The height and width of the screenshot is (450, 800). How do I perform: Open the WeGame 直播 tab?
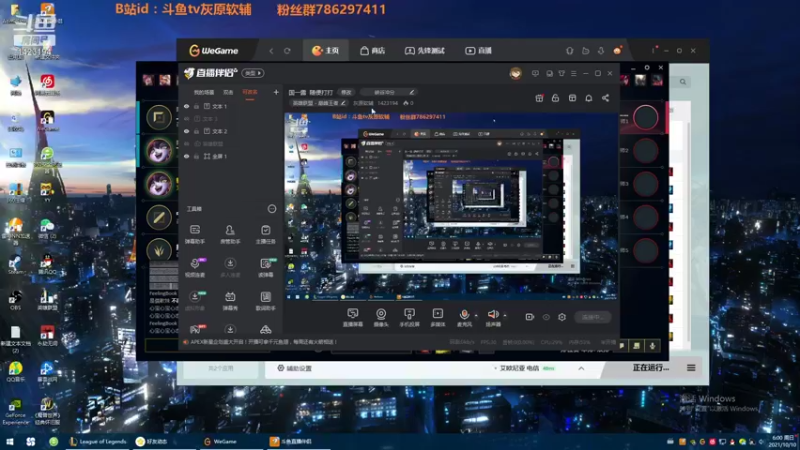(479, 51)
